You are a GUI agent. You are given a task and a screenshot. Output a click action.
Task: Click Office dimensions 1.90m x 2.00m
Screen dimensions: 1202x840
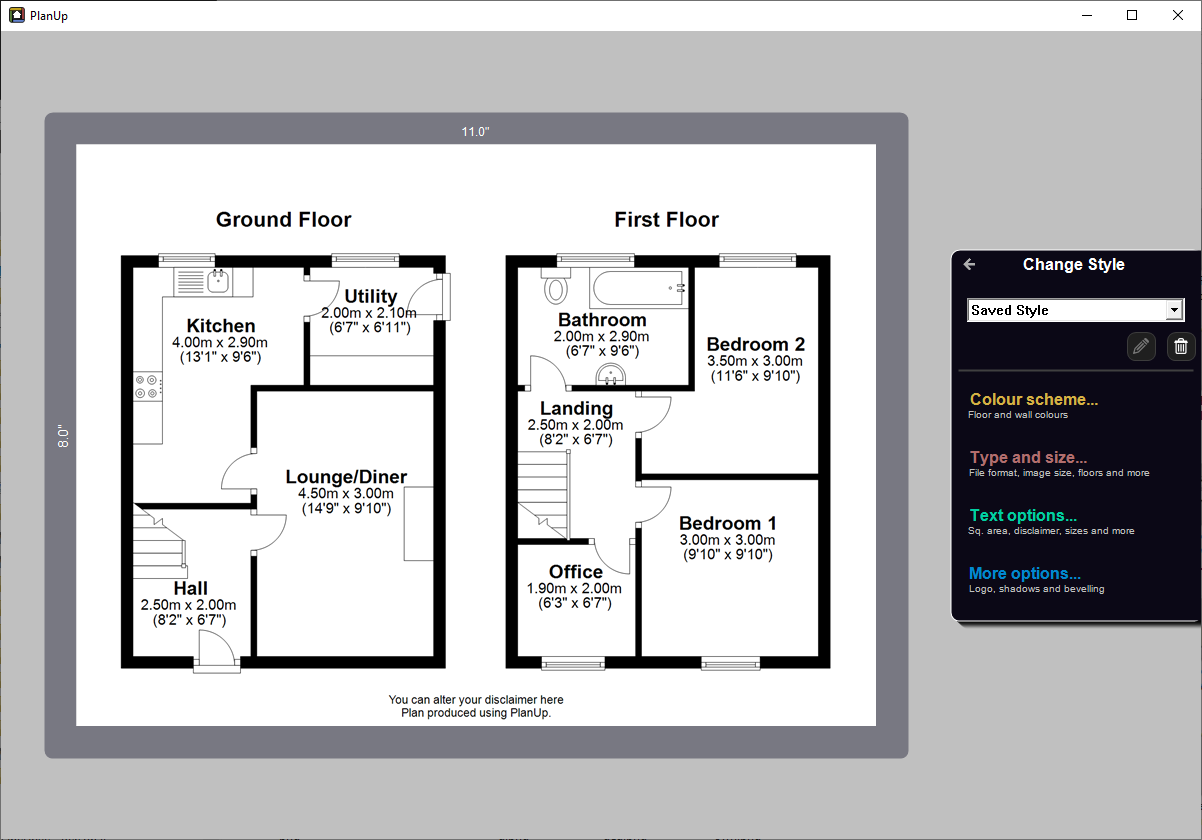click(x=574, y=589)
